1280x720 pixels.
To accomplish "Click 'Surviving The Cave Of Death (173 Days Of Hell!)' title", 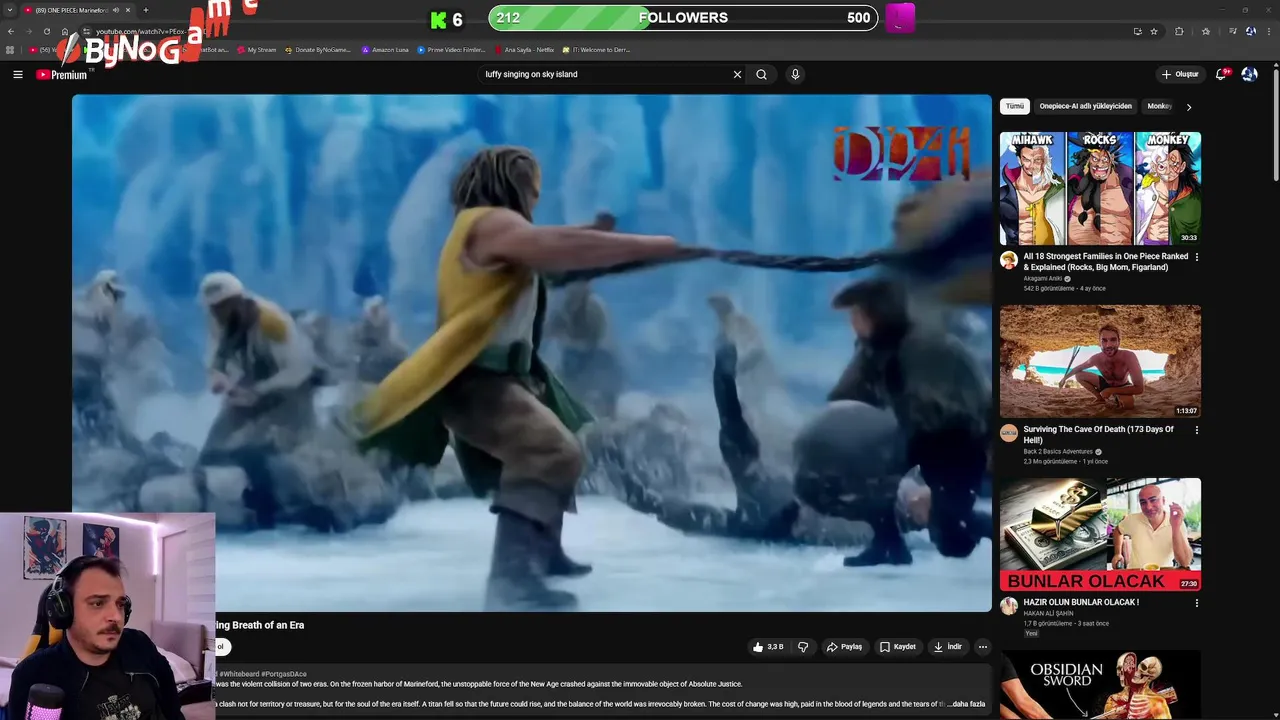I will tap(1098, 435).
